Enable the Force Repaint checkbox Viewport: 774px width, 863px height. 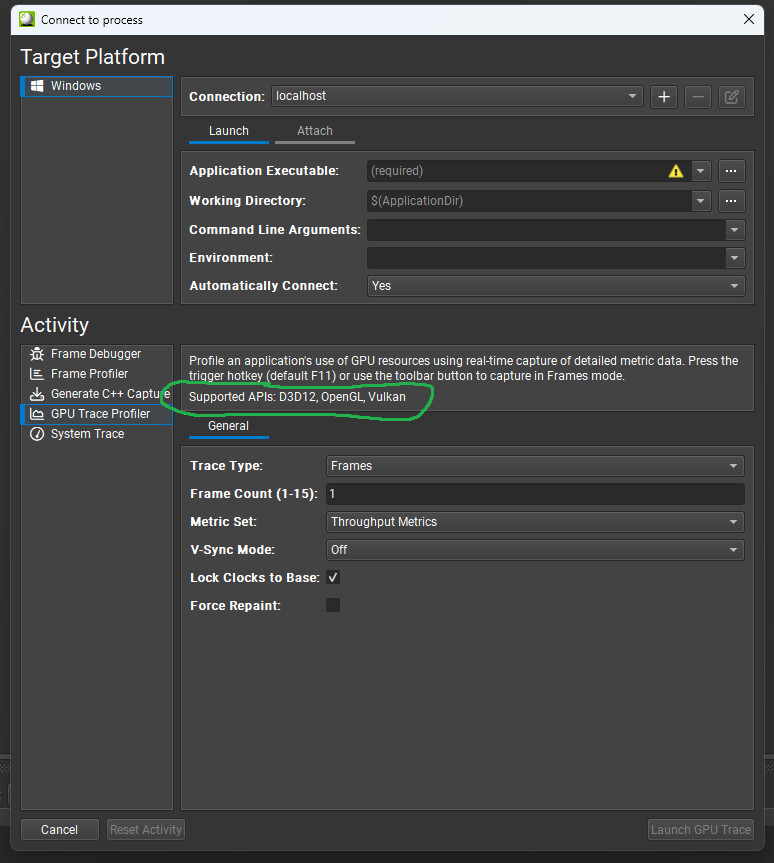333,605
